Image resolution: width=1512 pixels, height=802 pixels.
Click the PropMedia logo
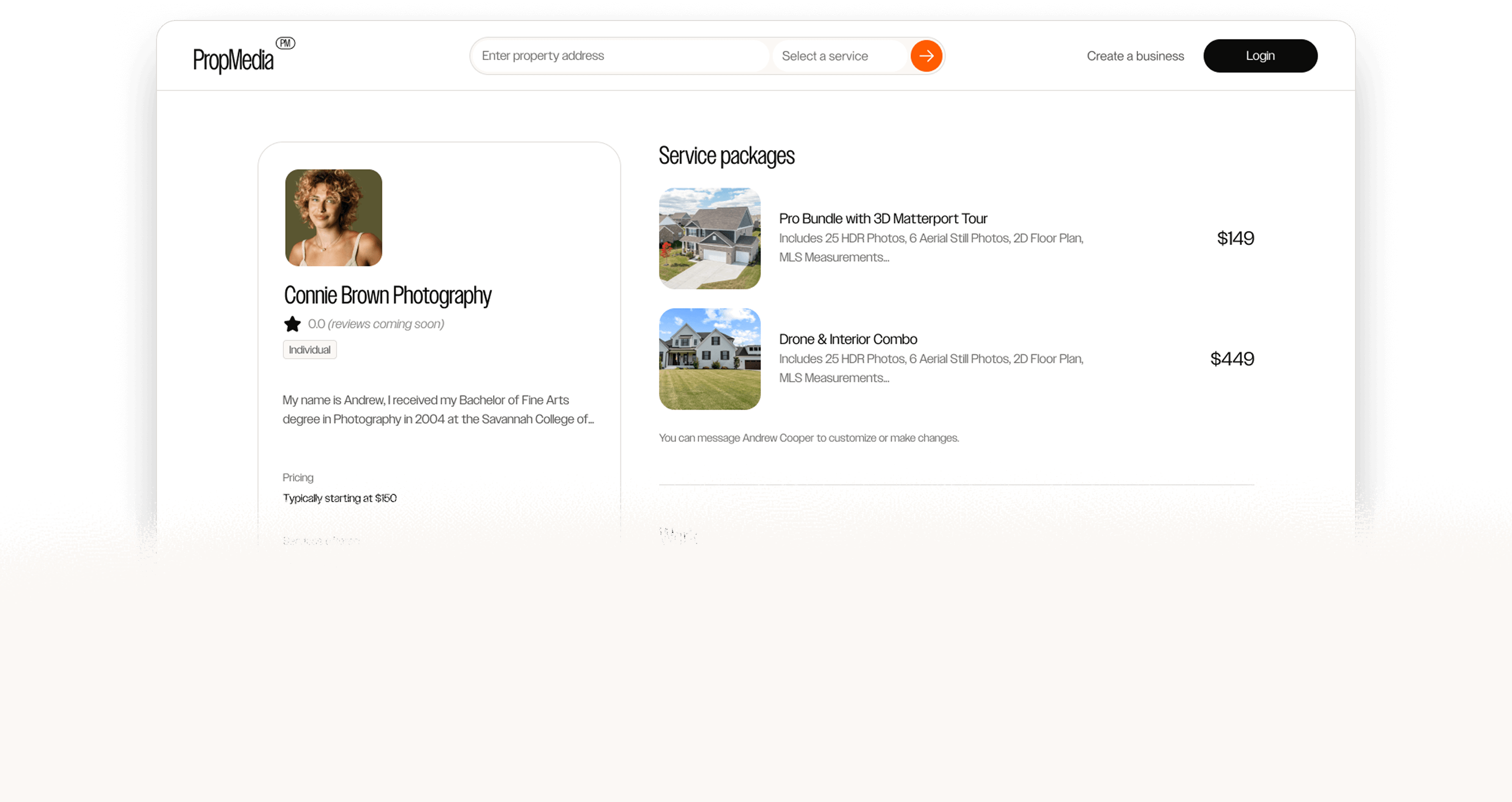233,60
